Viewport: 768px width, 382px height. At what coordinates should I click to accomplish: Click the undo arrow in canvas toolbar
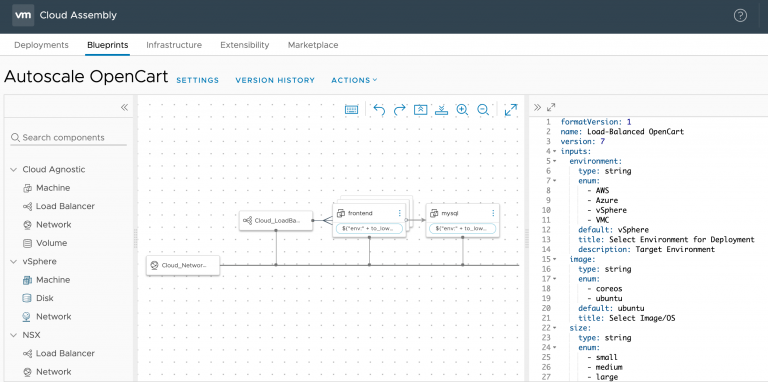[379, 110]
